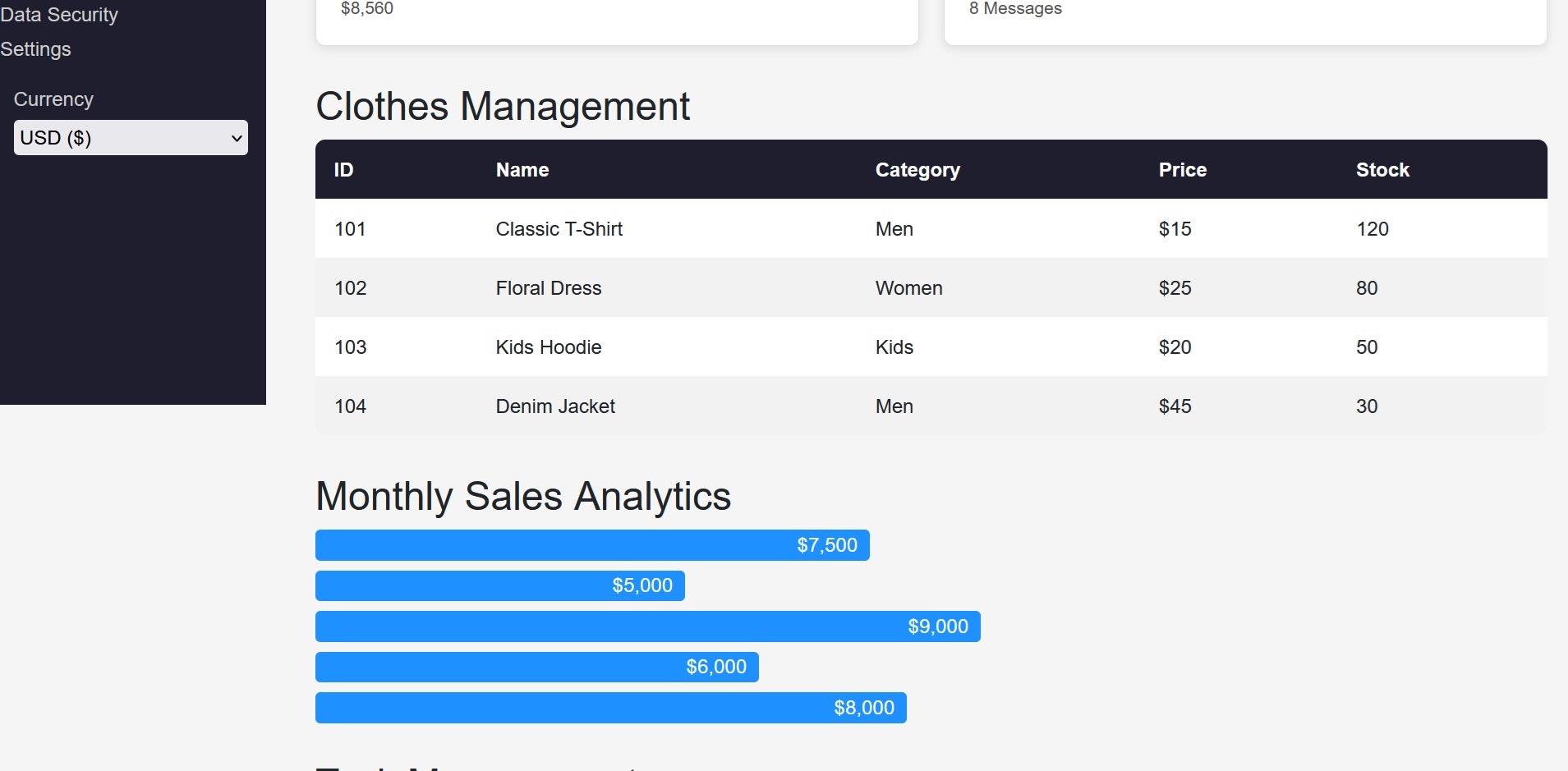Click the Monthly Sales Analytics heading
1568x771 pixels.
point(523,497)
